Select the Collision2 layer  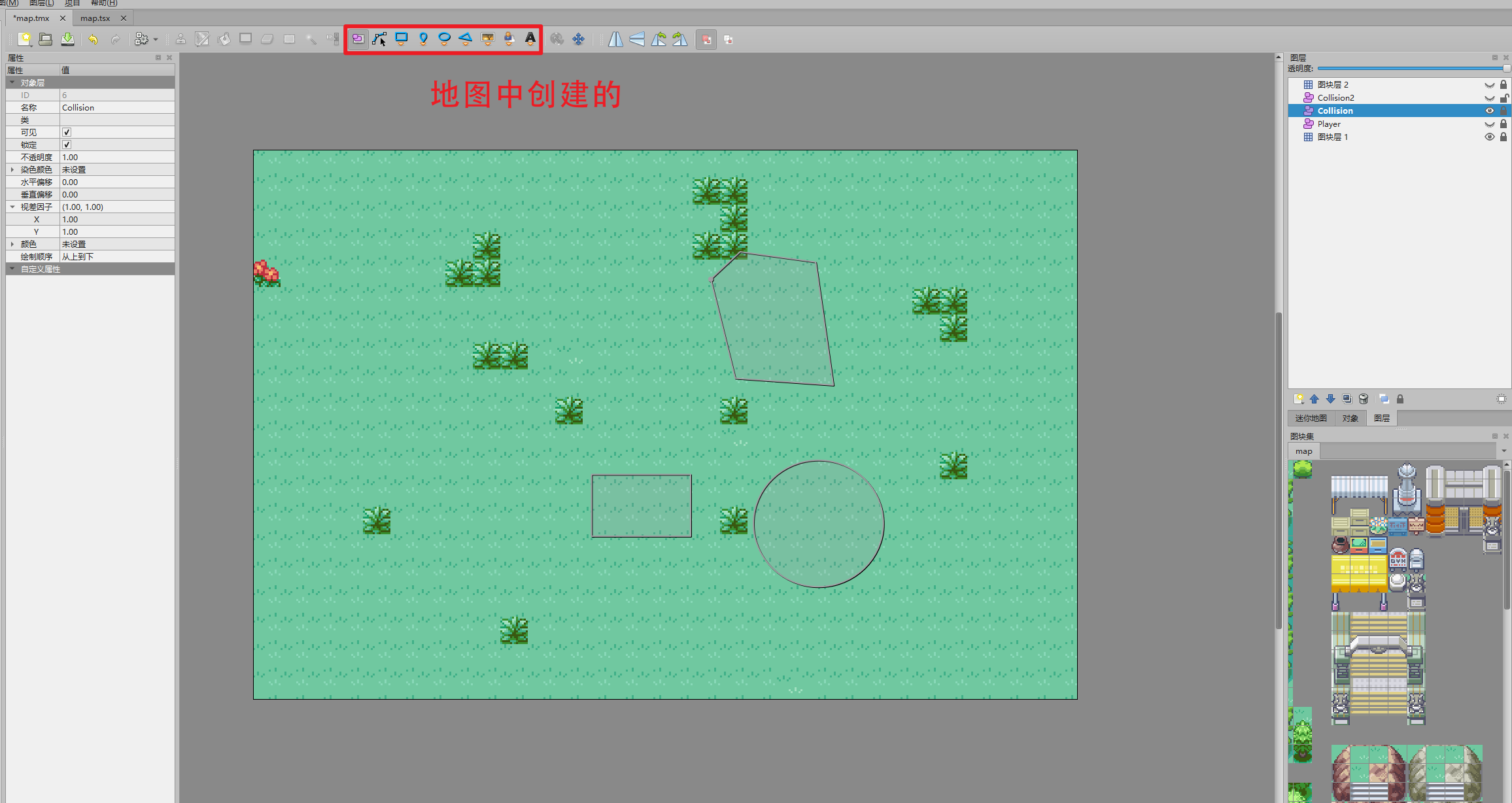click(1335, 97)
